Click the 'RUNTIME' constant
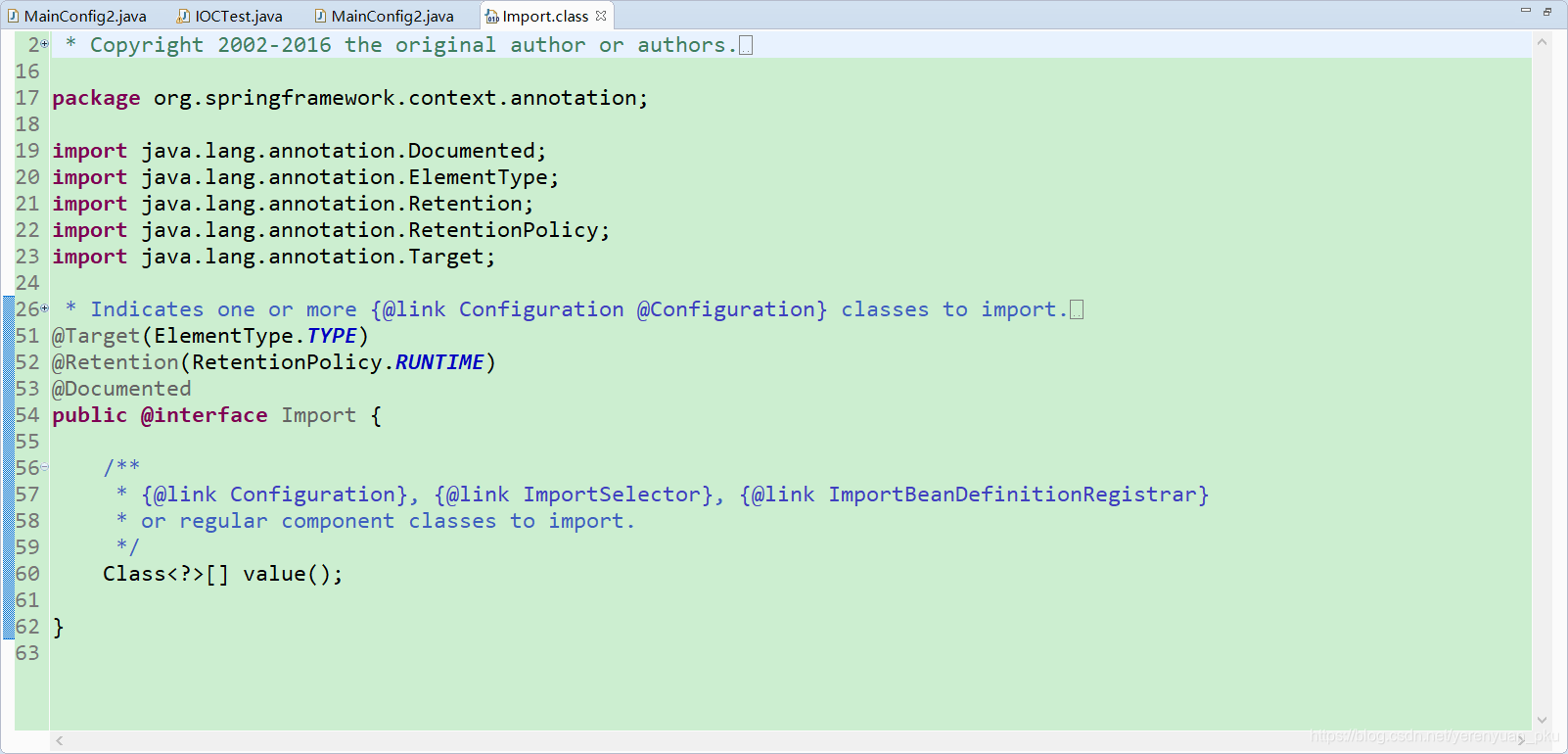1568x754 pixels. coord(439,362)
